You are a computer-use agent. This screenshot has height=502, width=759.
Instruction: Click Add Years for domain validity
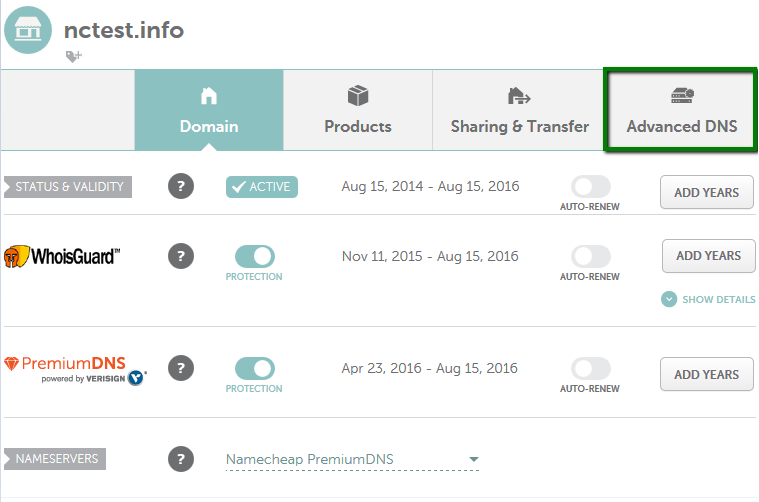[x=706, y=192]
